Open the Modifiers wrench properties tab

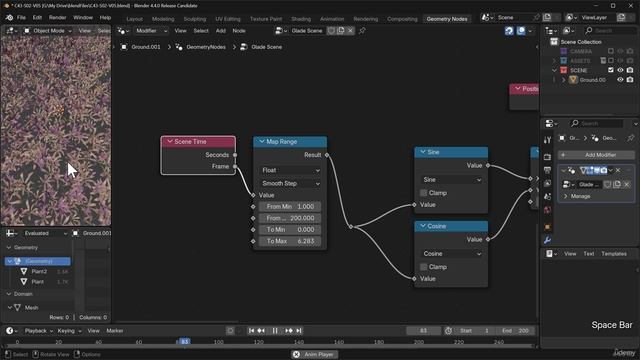pyautogui.click(x=547, y=240)
